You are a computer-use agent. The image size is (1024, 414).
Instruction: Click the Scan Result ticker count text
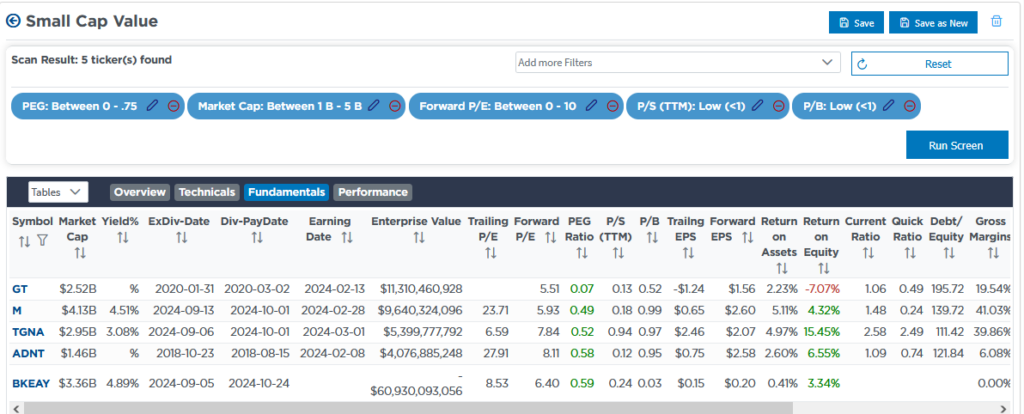pyautogui.click(x=91, y=60)
